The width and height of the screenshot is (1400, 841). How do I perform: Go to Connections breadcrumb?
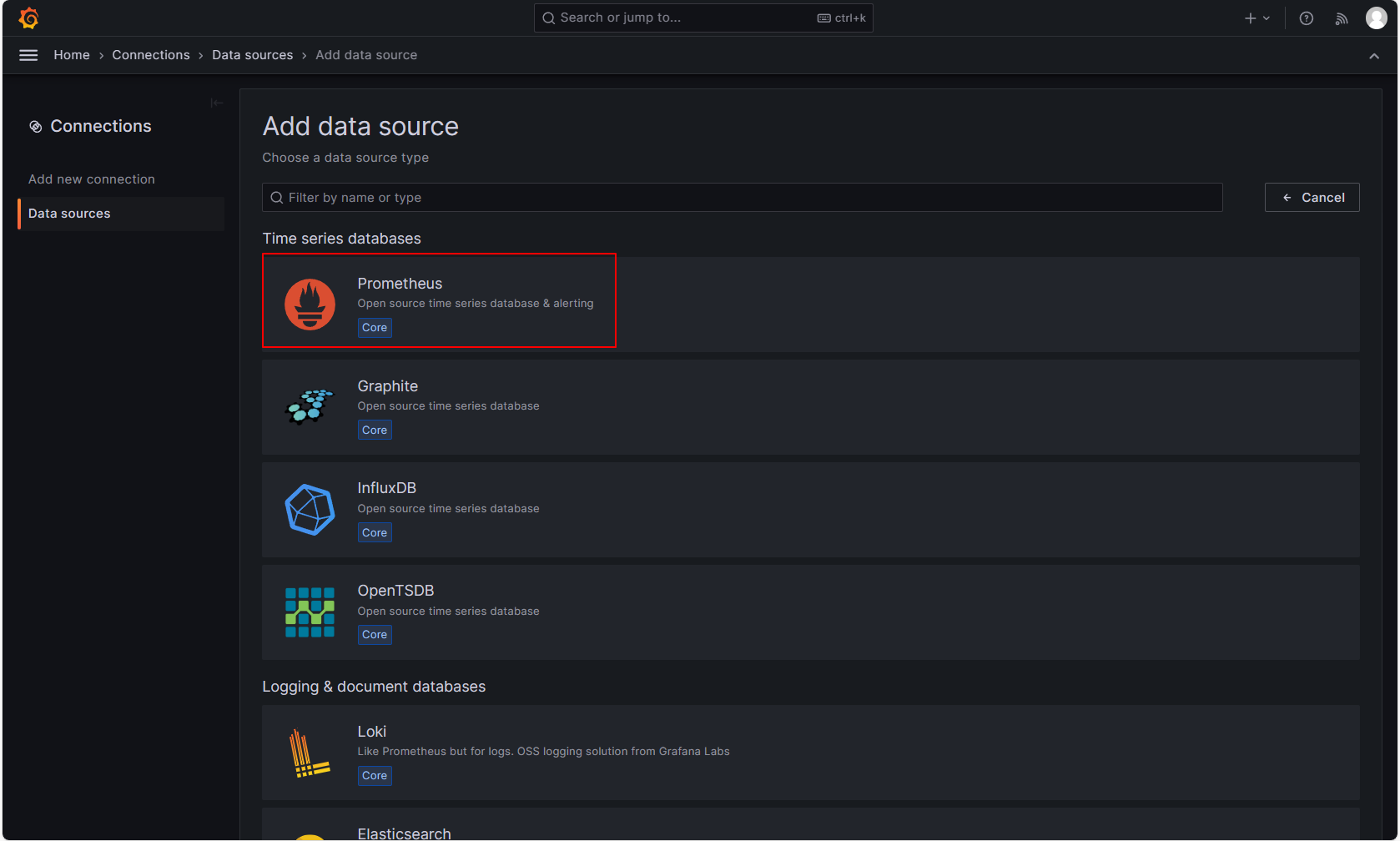[151, 55]
